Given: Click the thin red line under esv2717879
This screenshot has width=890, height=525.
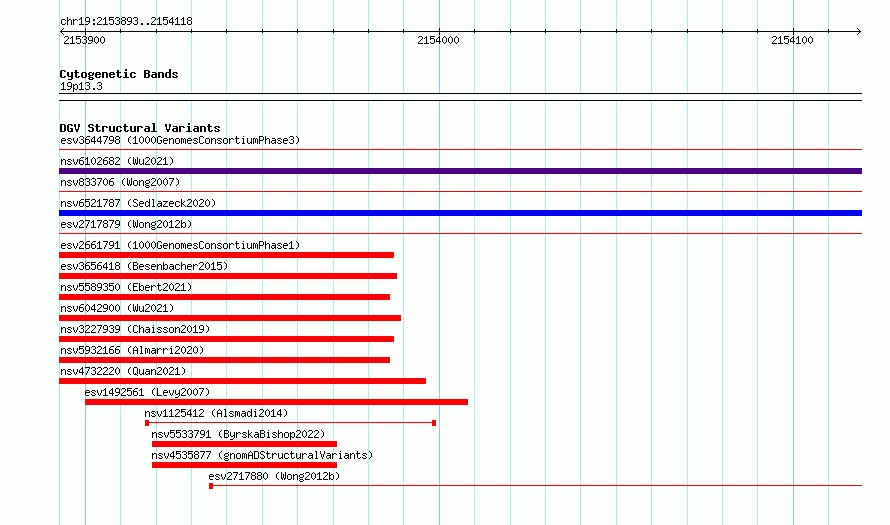Looking at the screenshot, I should pos(460,234).
